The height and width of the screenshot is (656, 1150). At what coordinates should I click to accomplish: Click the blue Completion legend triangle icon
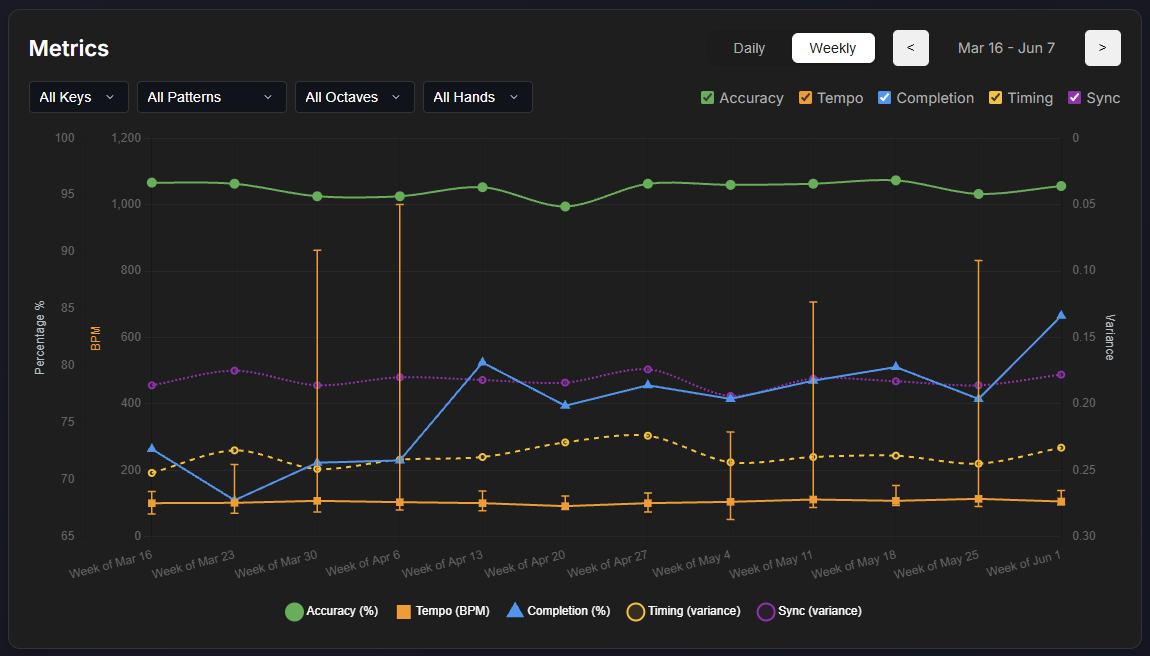(x=515, y=610)
